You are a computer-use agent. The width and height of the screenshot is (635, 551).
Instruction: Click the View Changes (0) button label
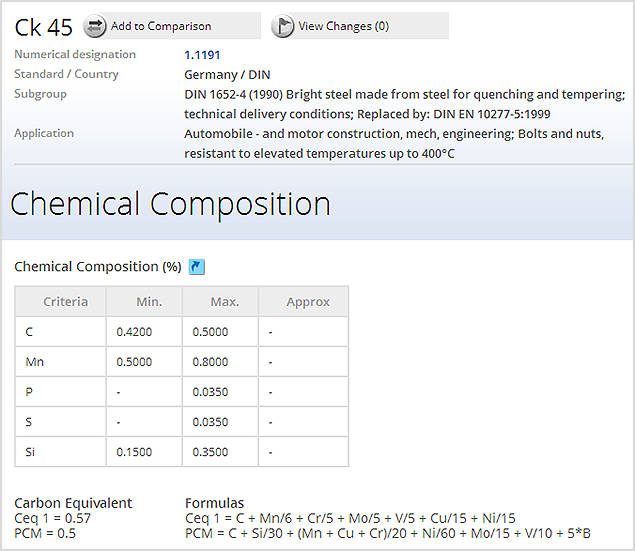pyautogui.click(x=343, y=26)
